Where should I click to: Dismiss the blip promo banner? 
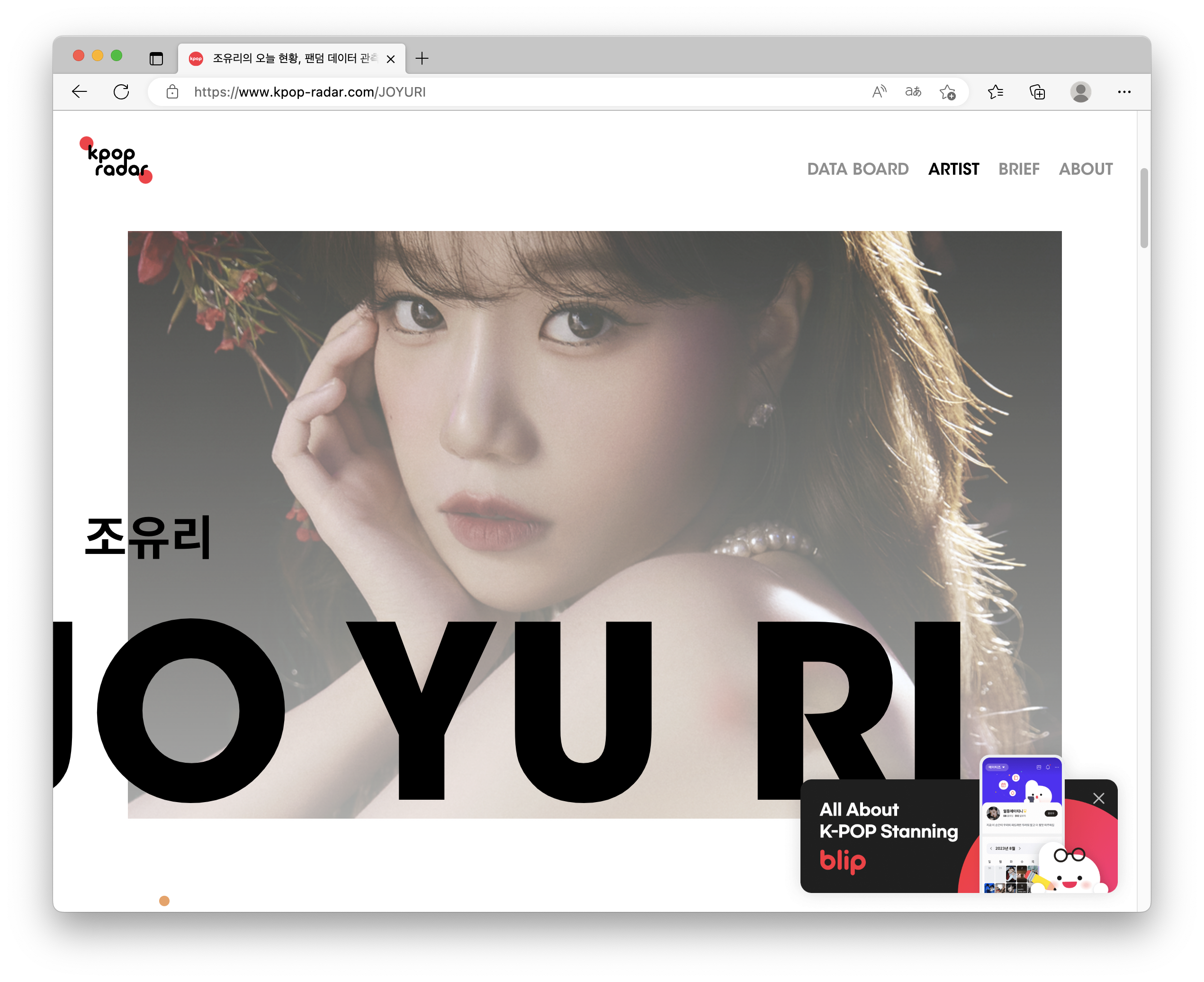pos(1098,798)
